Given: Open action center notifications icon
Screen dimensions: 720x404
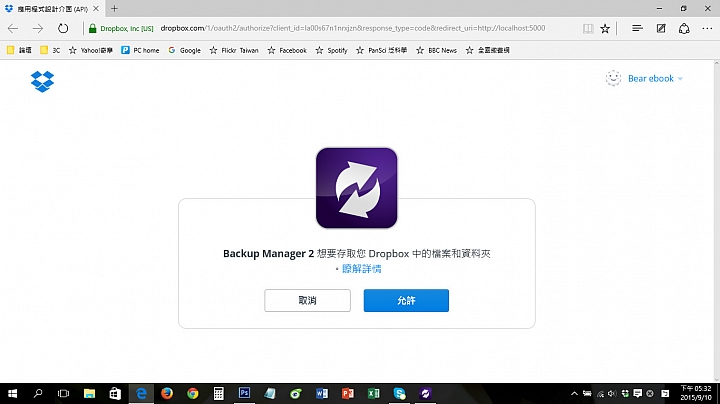Looking at the screenshot, I should coord(637,393).
